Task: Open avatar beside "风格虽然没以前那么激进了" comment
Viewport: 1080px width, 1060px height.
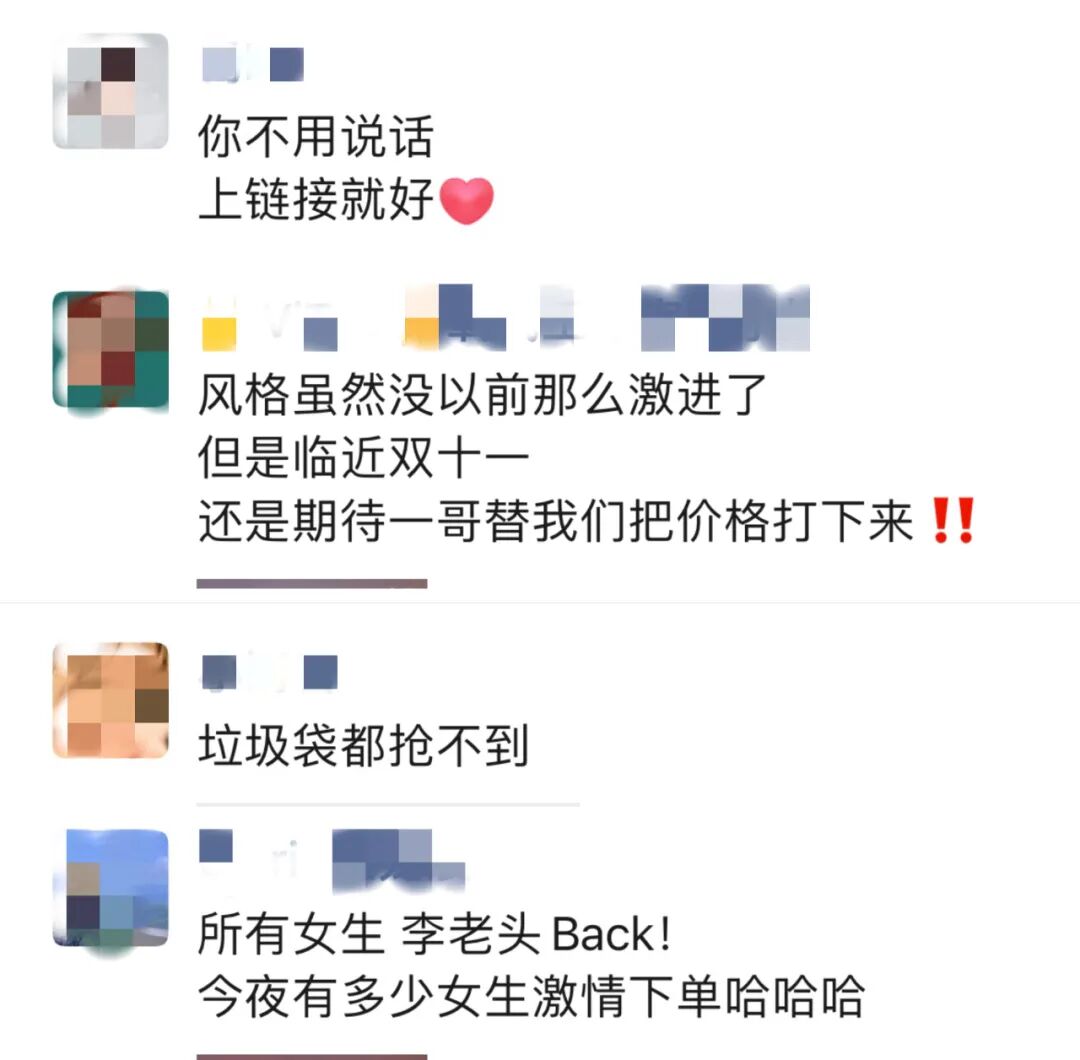Action: coord(111,350)
